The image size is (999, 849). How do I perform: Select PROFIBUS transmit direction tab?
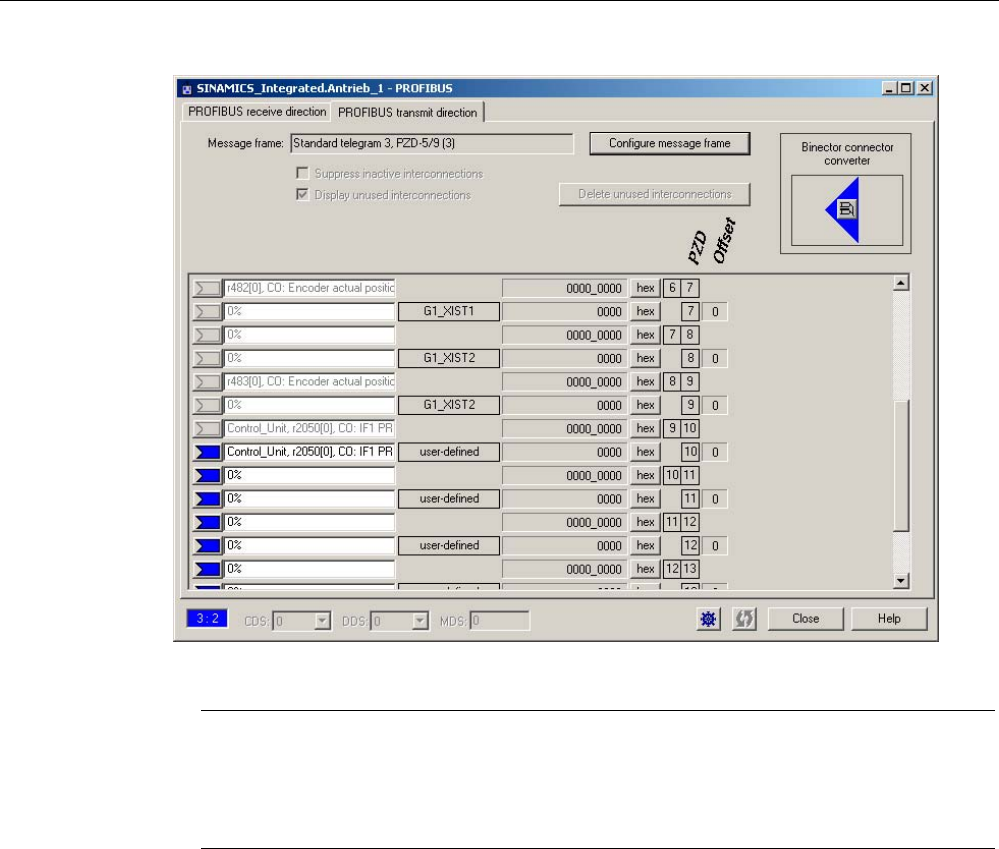pyautogui.click(x=407, y=112)
